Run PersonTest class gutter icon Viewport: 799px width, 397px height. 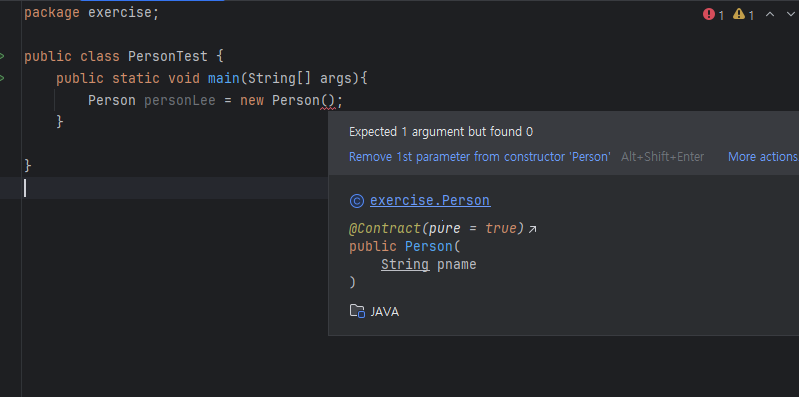point(3,56)
